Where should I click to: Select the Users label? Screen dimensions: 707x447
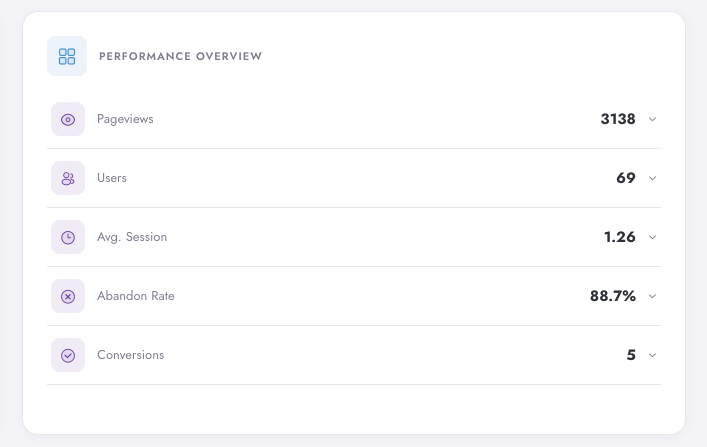pos(112,178)
